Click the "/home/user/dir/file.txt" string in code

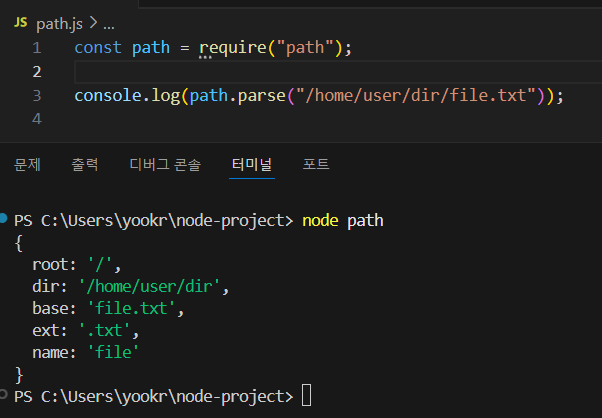415,96
